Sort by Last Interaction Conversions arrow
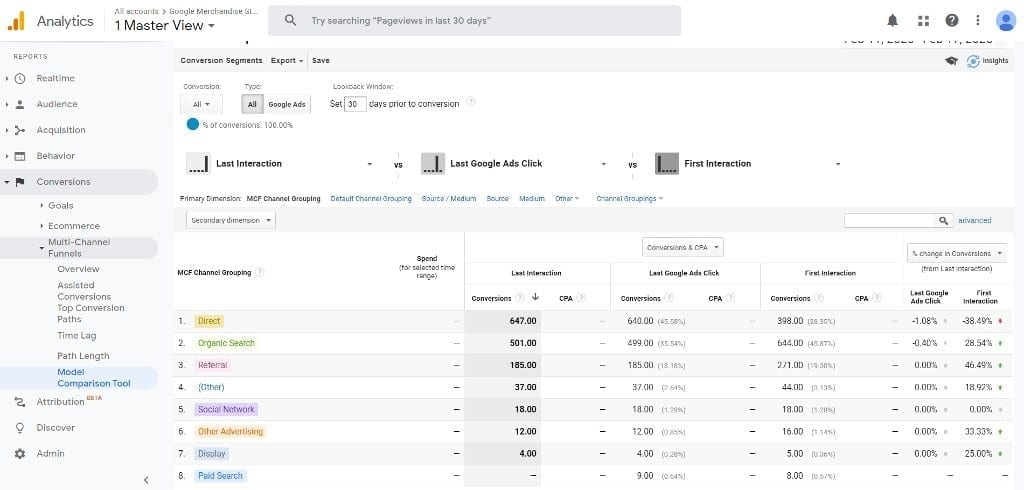Screen dimensions: 1024x490 coord(536,297)
